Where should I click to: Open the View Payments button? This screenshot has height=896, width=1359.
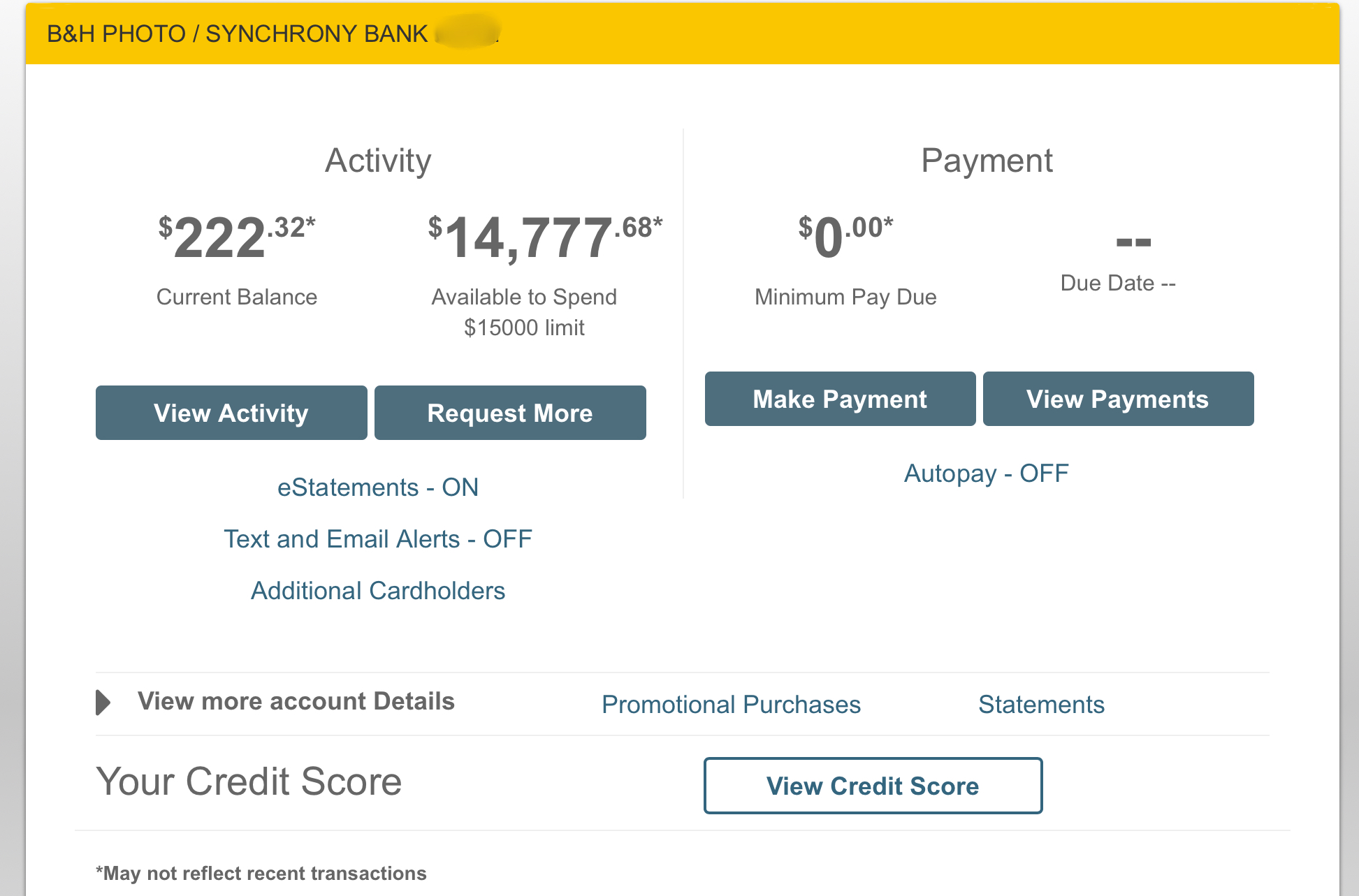1118,399
